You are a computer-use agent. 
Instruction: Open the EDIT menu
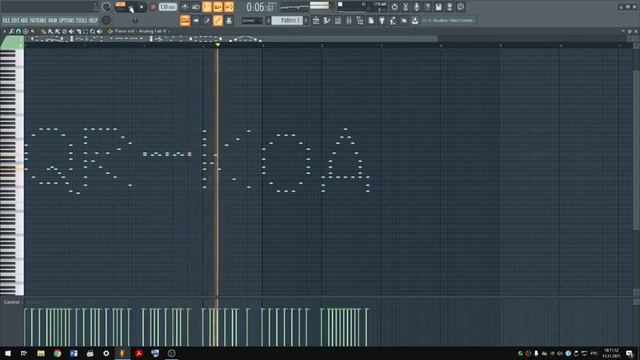coord(16,20)
